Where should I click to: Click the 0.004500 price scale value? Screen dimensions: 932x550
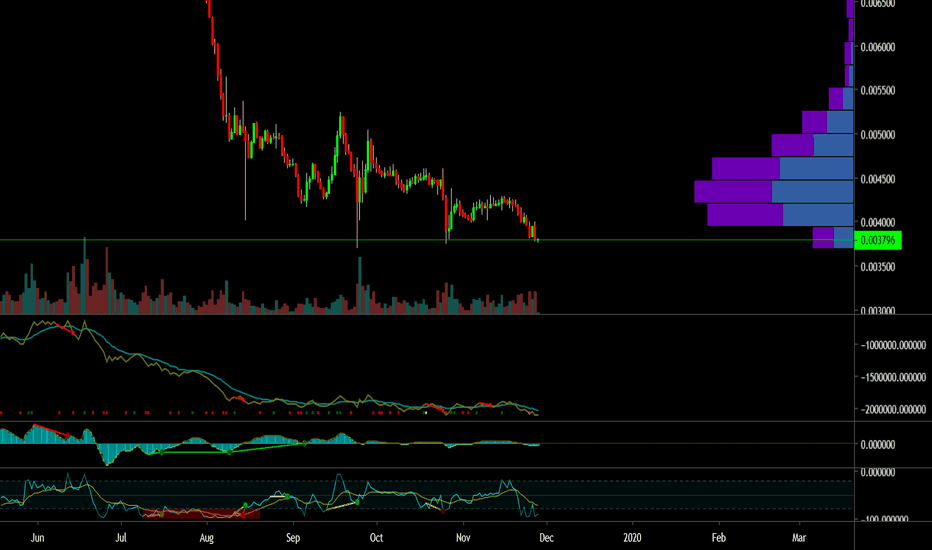[x=878, y=179]
